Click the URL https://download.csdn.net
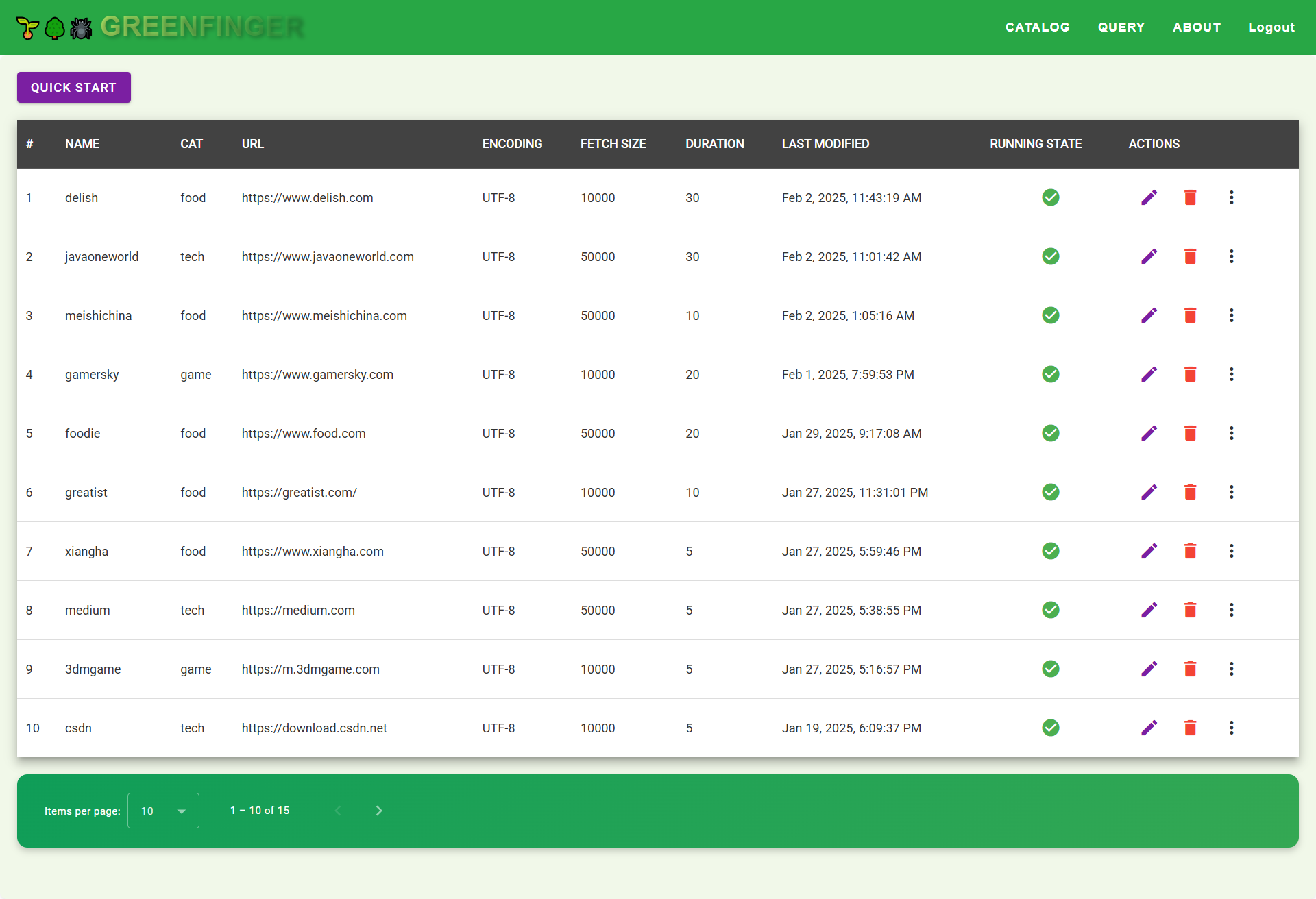The width and height of the screenshot is (1316, 899). [315, 728]
